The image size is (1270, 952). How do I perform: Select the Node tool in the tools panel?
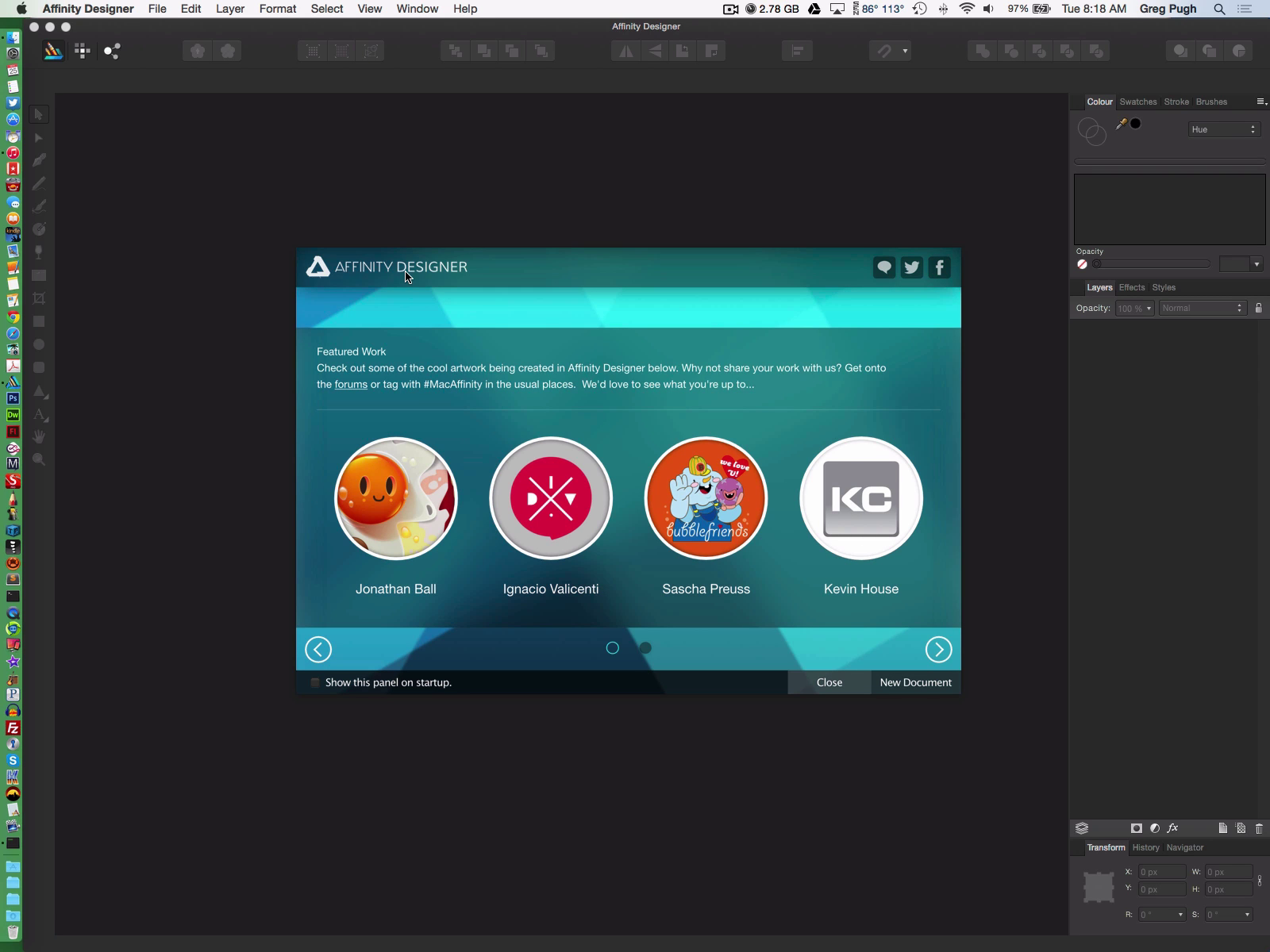[x=38, y=137]
